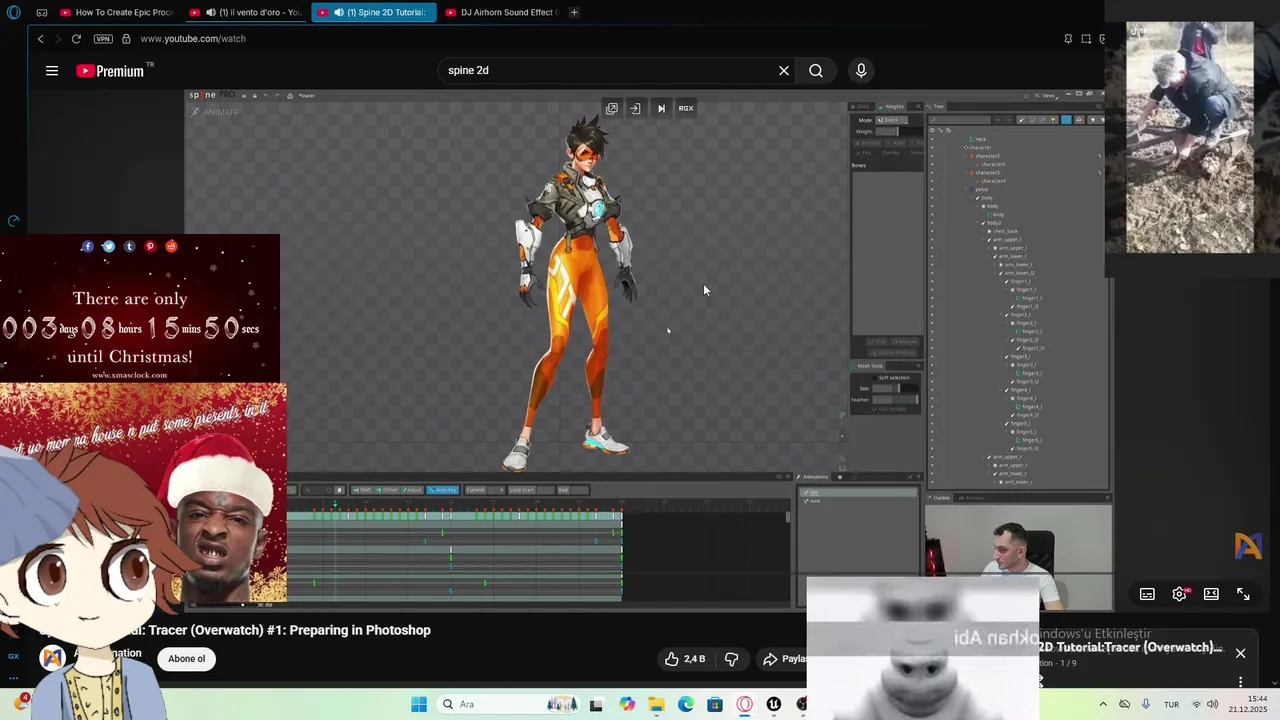Open the Mode dropdown in the Weights panel
This screenshot has width=1280, height=720.
coord(892,120)
